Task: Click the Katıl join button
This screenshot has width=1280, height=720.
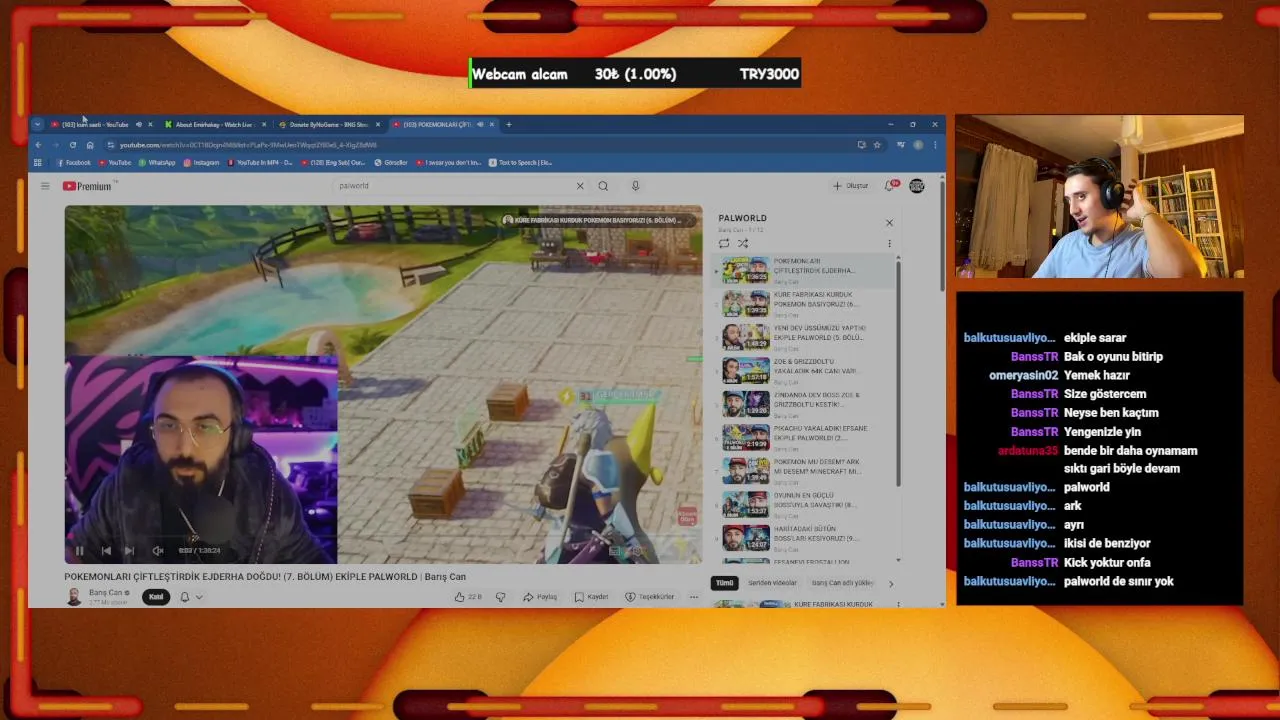Action: (x=156, y=597)
